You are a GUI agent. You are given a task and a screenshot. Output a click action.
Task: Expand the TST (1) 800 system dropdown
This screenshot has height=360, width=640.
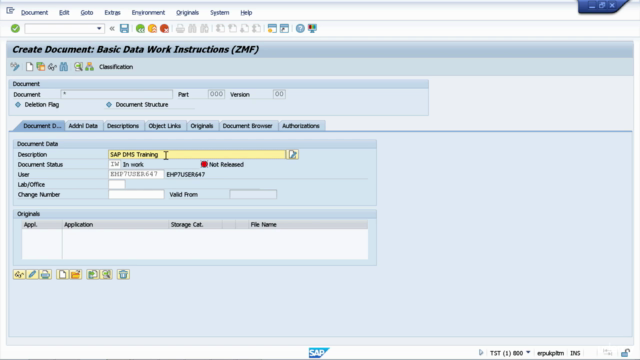click(528, 353)
